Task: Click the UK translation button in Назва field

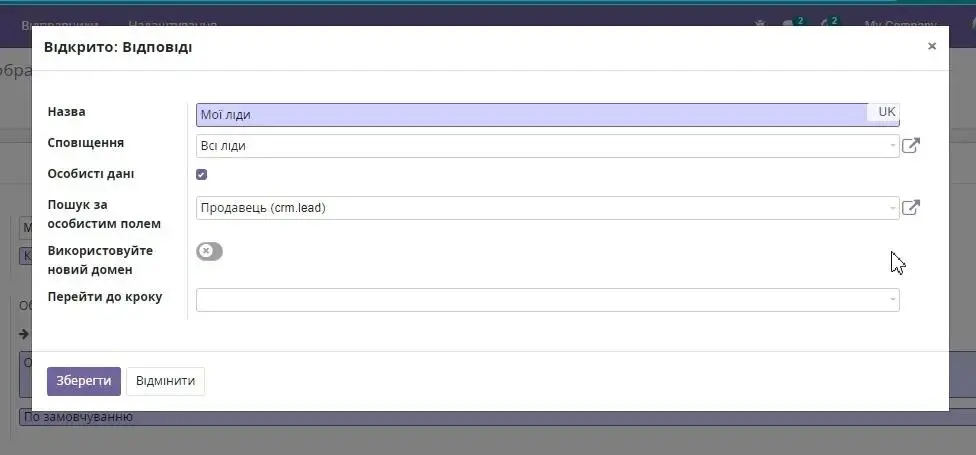Action: pyautogui.click(x=886, y=112)
